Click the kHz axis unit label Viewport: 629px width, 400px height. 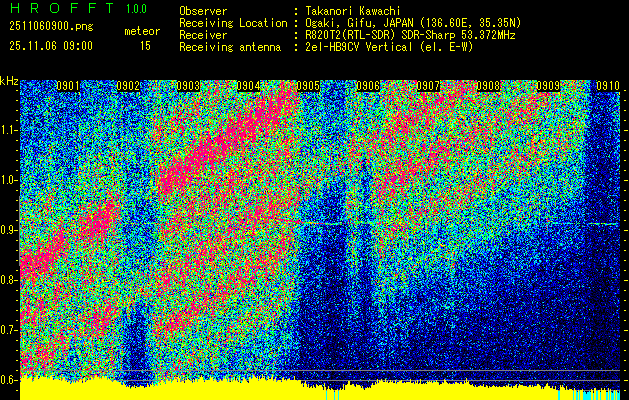tap(9, 81)
